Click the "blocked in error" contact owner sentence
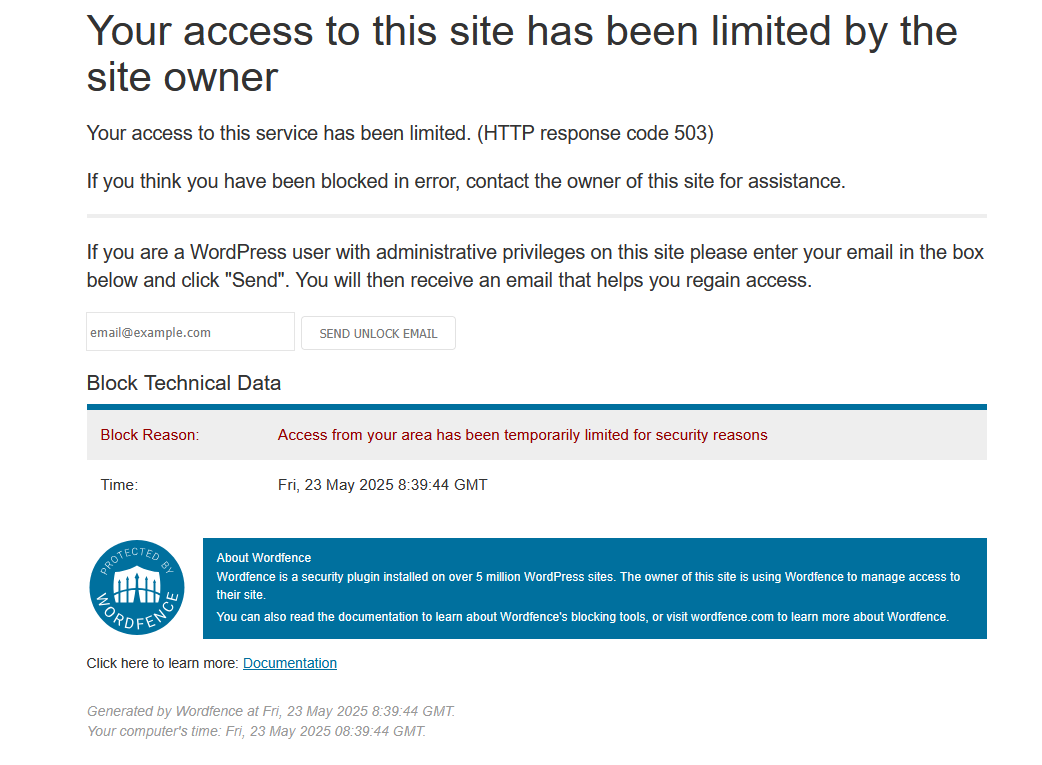1042x765 pixels. click(466, 181)
